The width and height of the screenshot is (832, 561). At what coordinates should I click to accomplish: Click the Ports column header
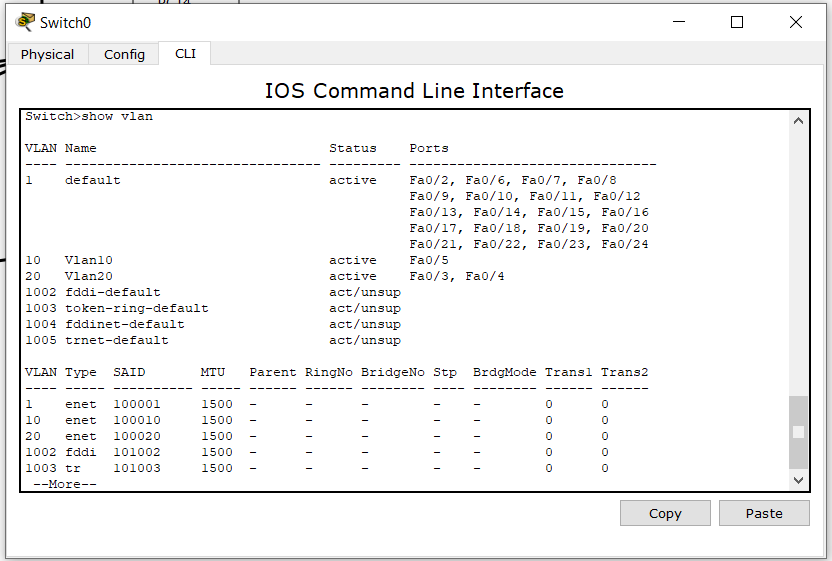(429, 148)
